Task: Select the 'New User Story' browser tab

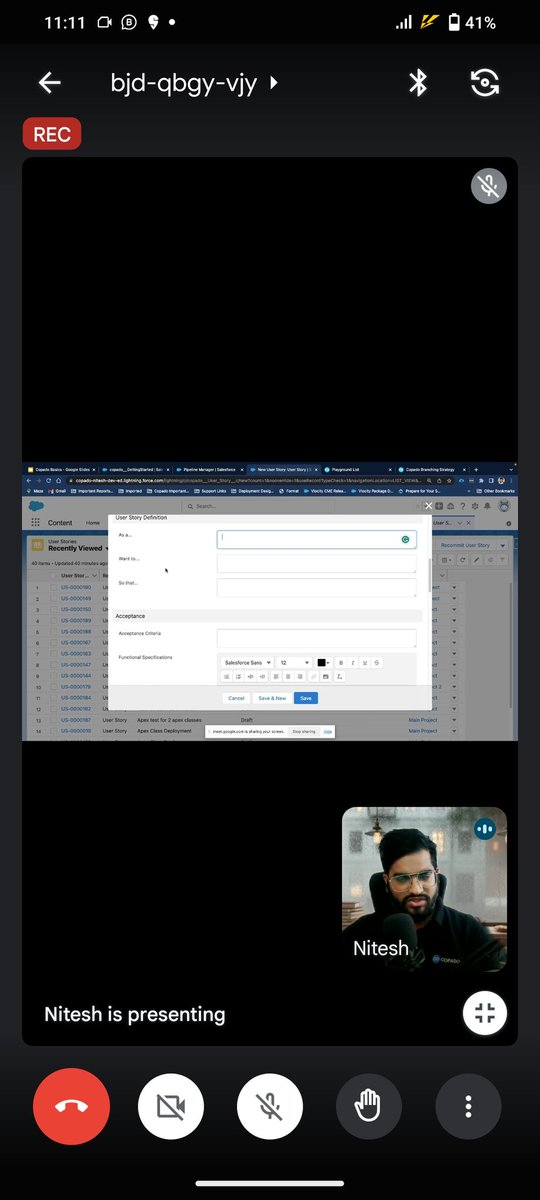Action: click(x=283, y=468)
